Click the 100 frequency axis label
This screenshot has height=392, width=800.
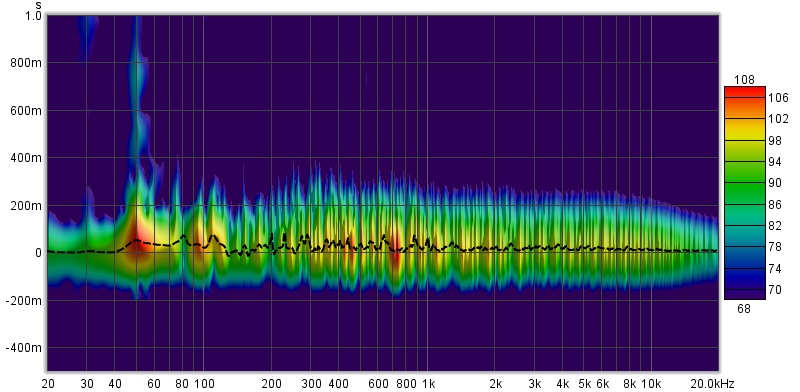(204, 384)
